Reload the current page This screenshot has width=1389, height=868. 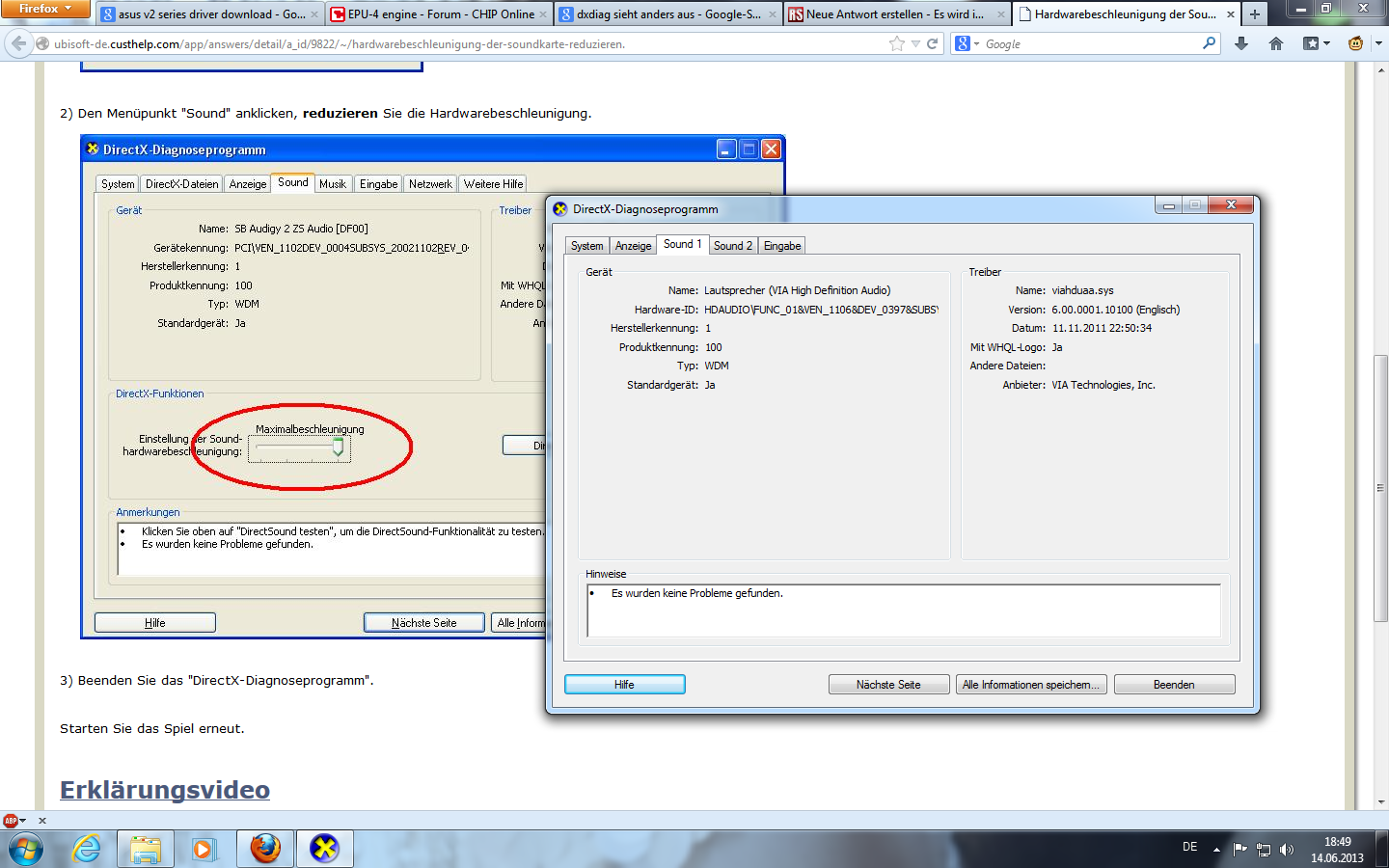click(x=933, y=43)
